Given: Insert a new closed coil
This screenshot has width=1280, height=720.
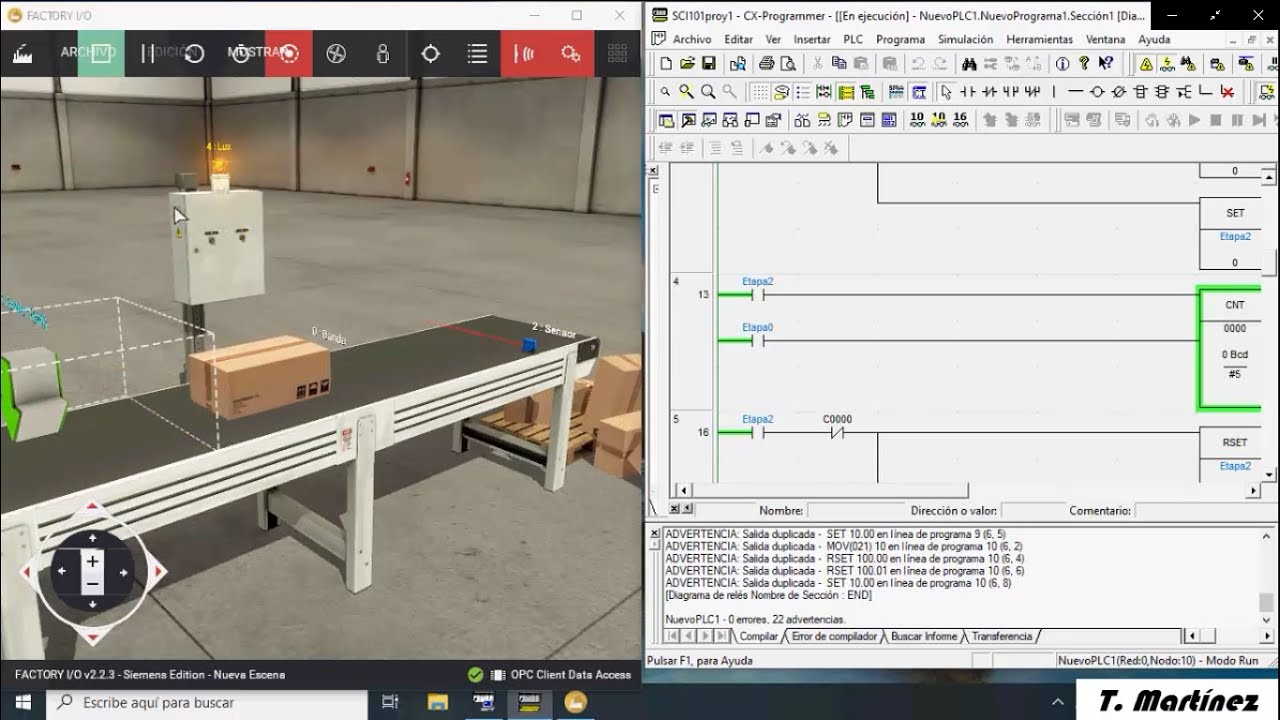Looking at the screenshot, I should 1119,92.
